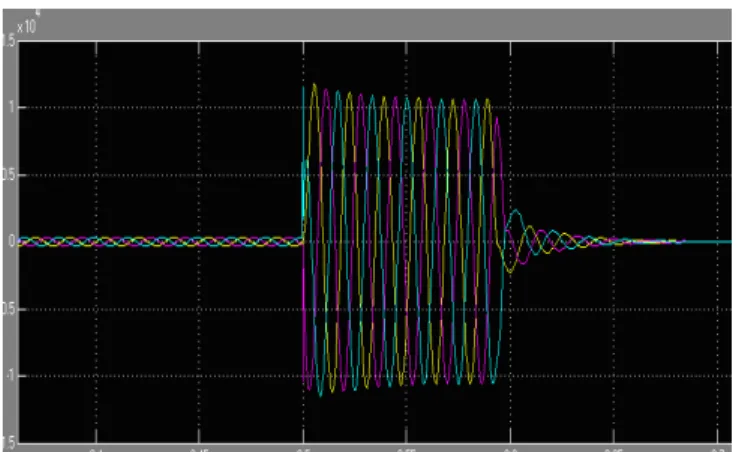Click the negative 0.5 y-axis tick label
This screenshot has height=452, width=739.
pyautogui.click(x=8, y=309)
